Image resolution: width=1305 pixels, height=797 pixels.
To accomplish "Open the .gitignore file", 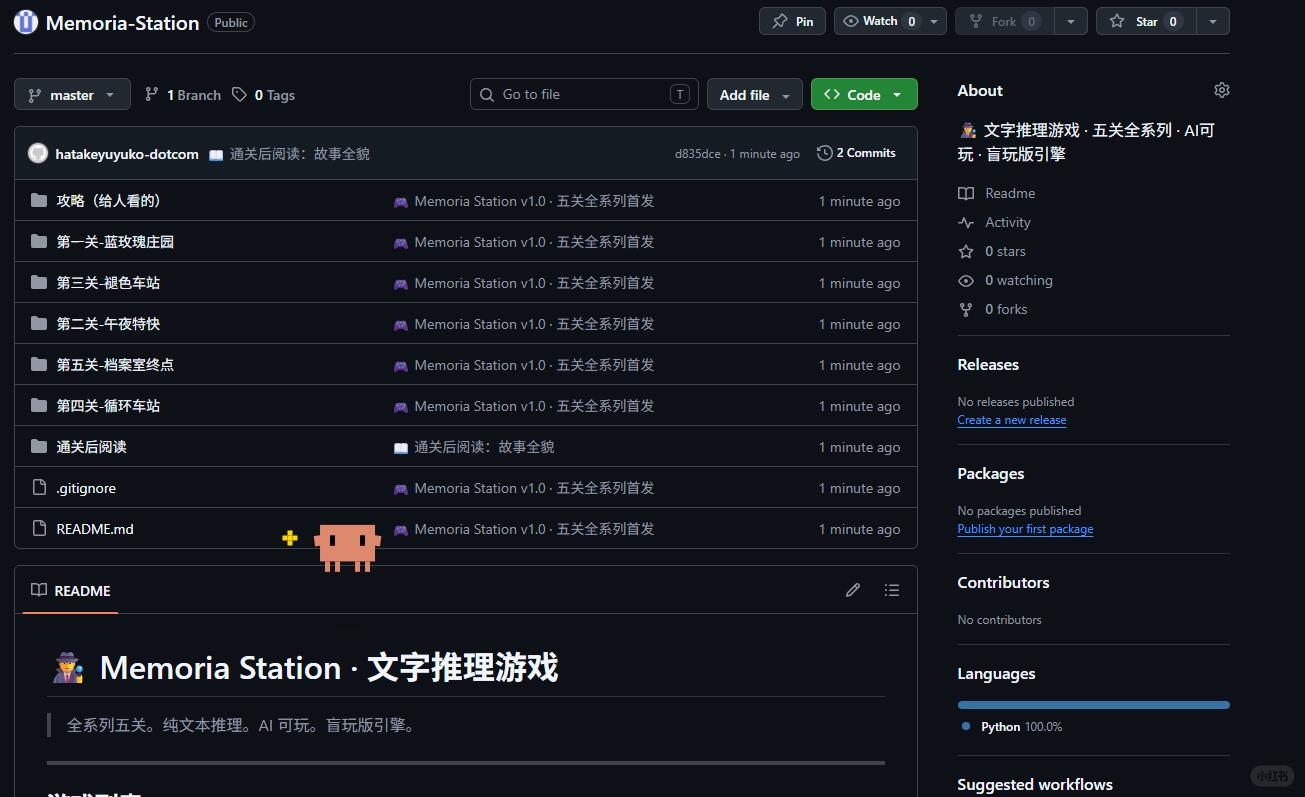I will [x=86, y=488].
